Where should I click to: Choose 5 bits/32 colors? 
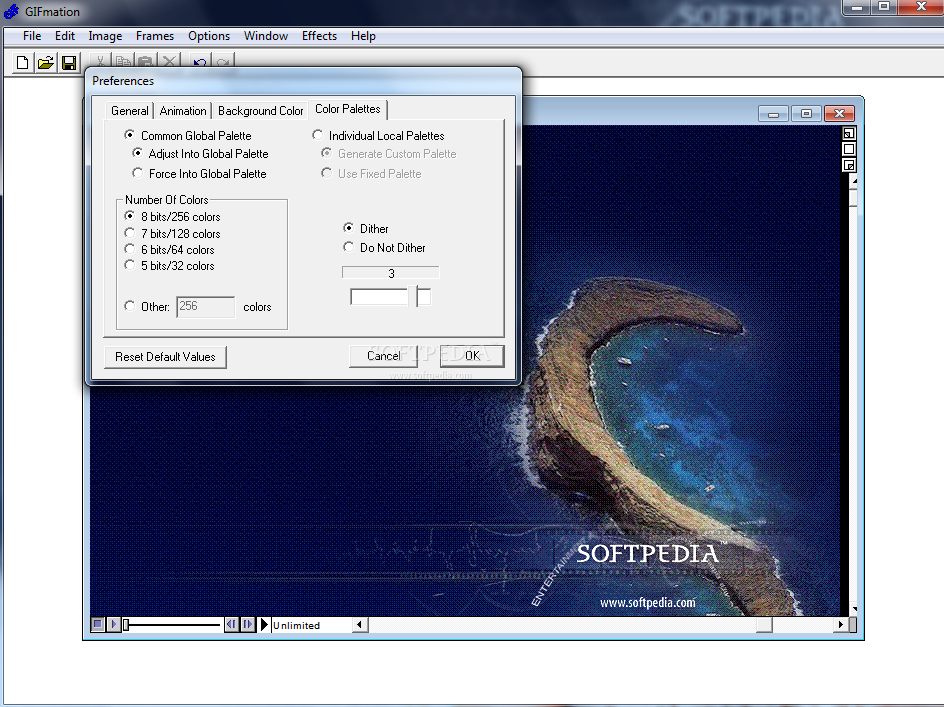pyautogui.click(x=169, y=266)
